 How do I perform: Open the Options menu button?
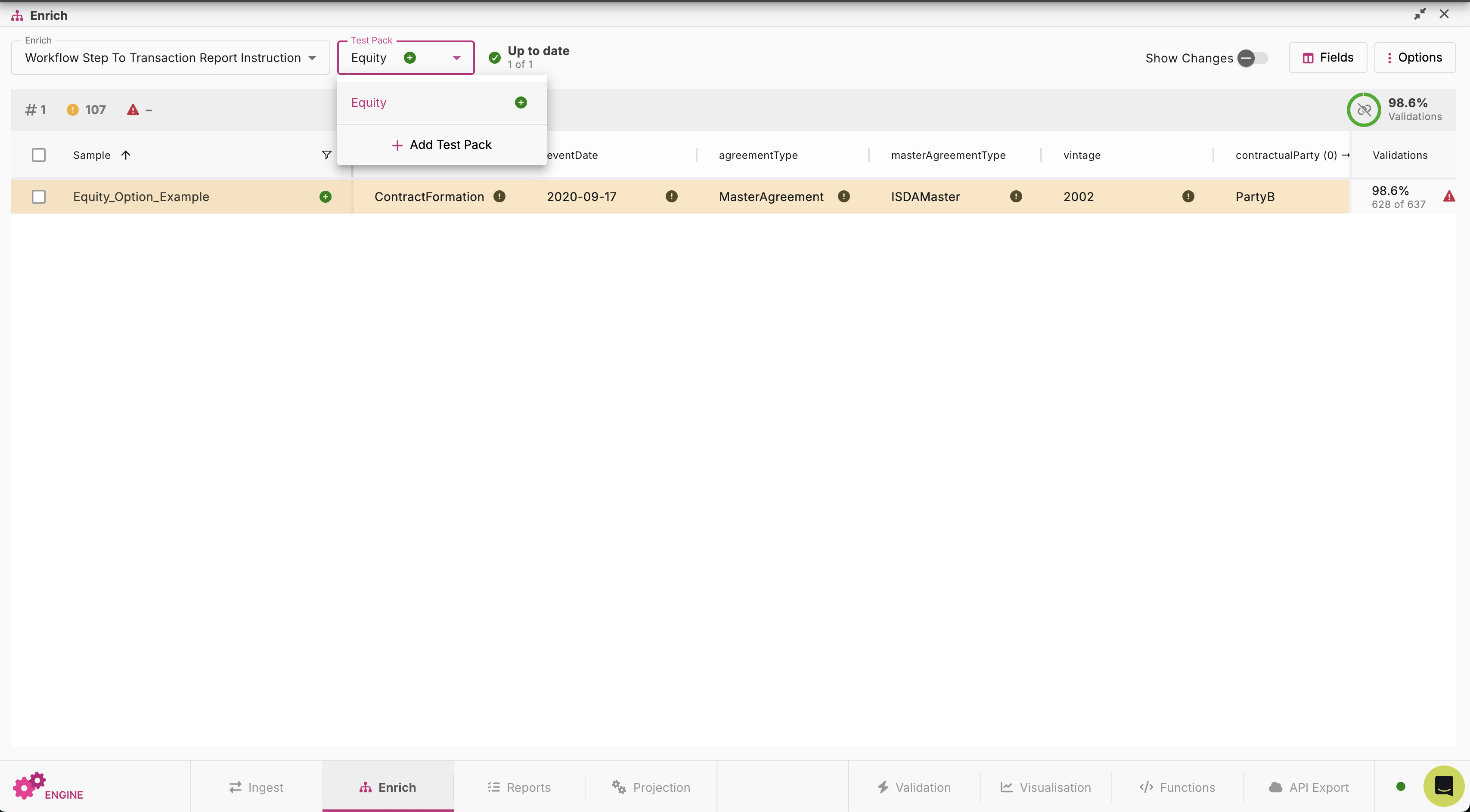(x=1414, y=58)
